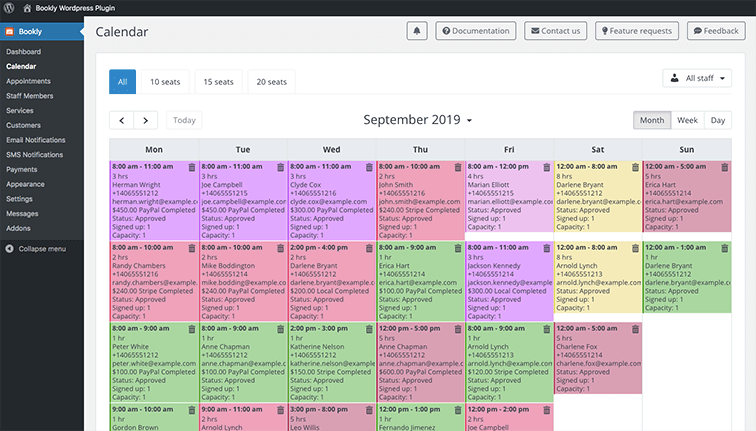The height and width of the screenshot is (431, 756).
Task: Select the 10 seats tab
Action: pos(165,81)
